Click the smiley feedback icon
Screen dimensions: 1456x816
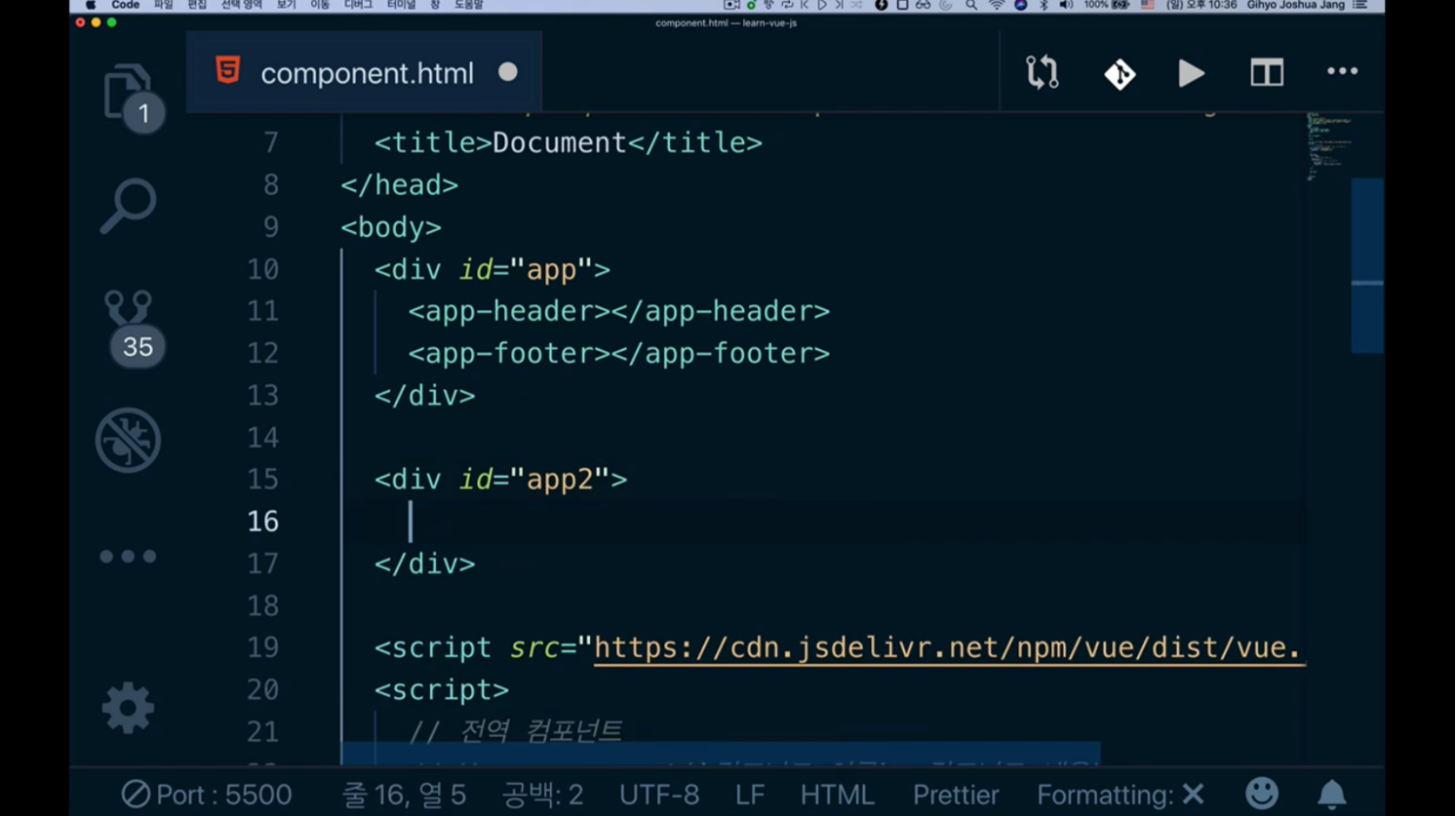[x=1261, y=794]
